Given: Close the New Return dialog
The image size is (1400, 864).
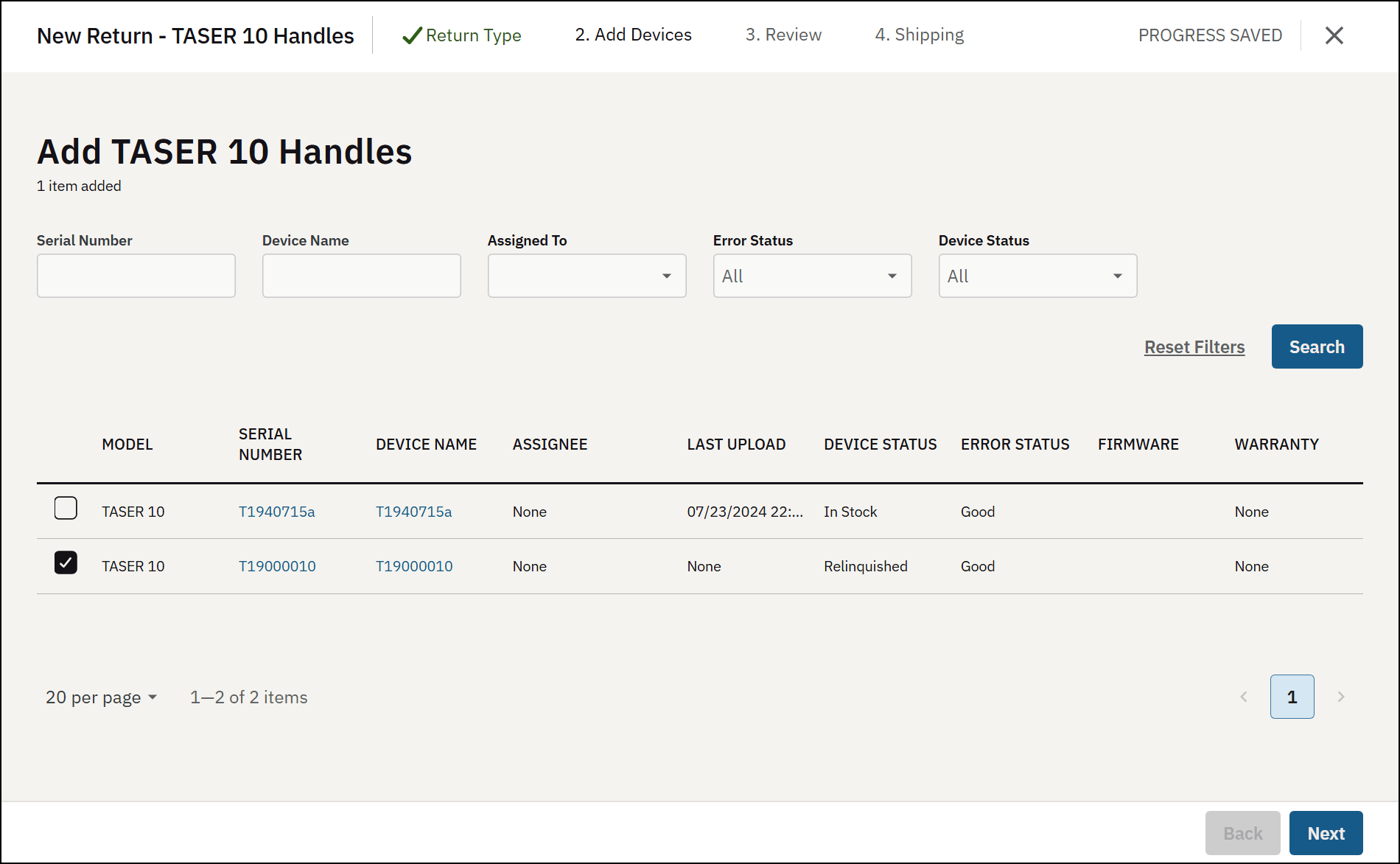Looking at the screenshot, I should [x=1334, y=35].
